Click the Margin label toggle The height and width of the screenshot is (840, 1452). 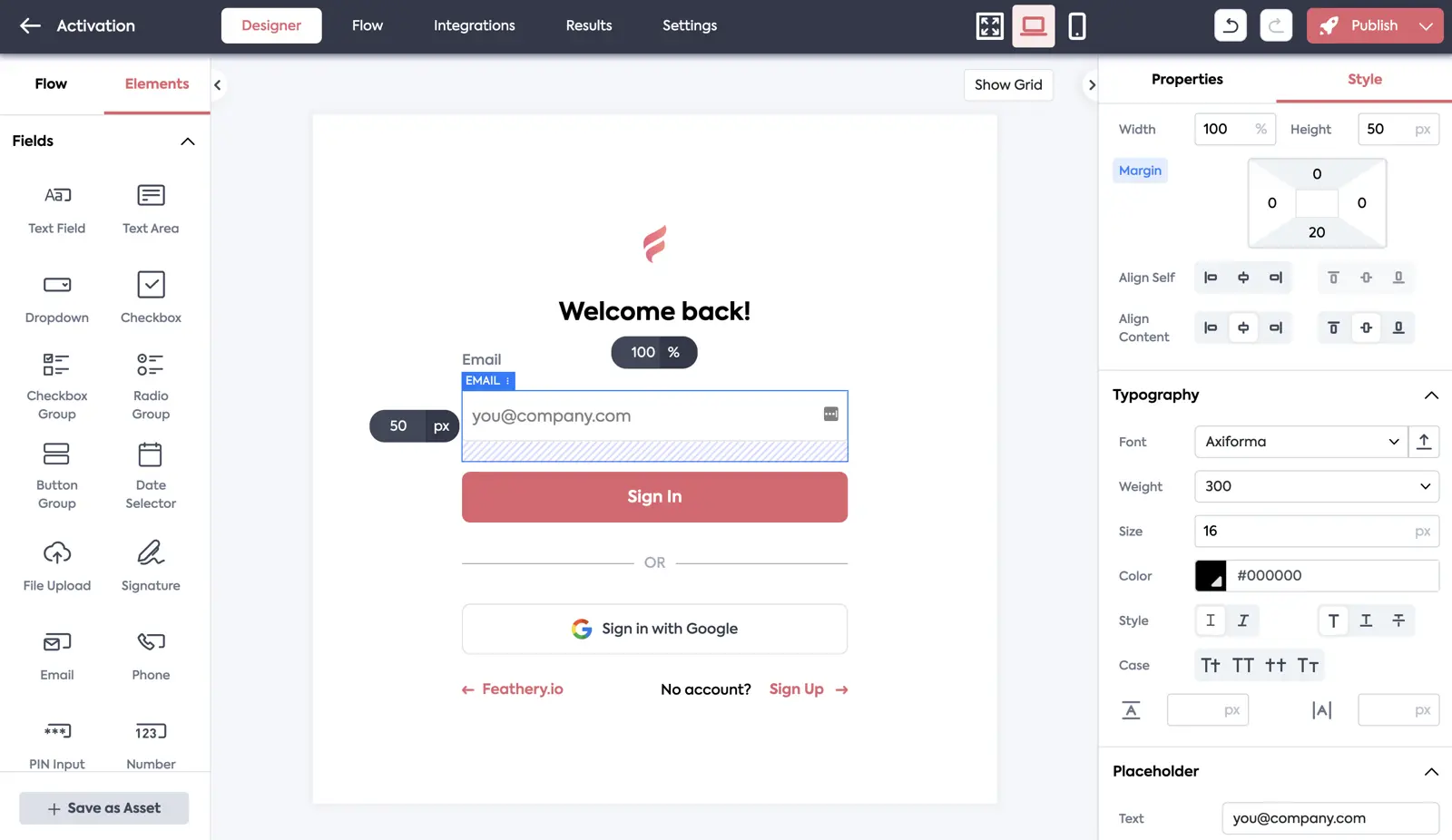[x=1140, y=171]
